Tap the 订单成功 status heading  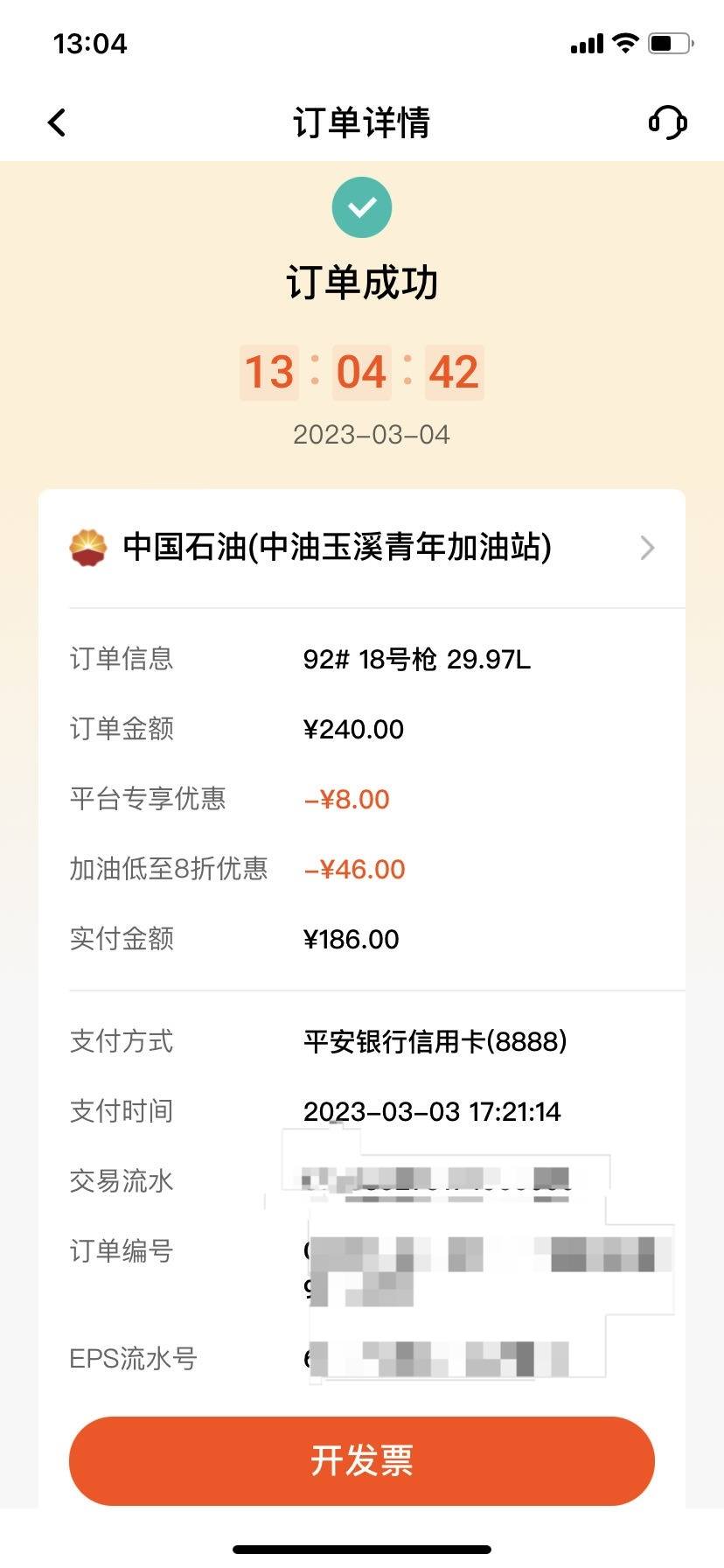pos(362,283)
